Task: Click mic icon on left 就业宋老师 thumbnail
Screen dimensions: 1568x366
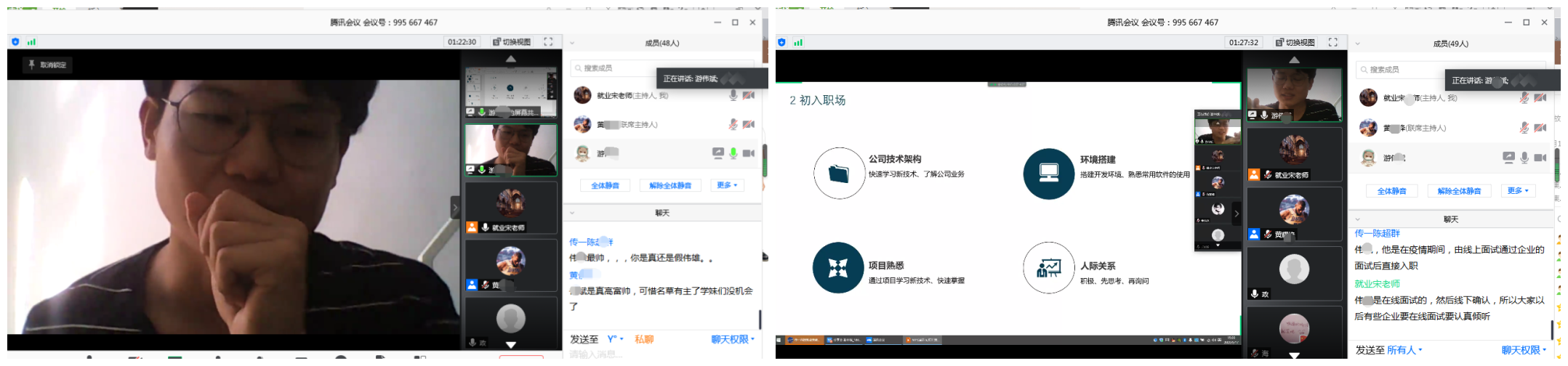Action: point(484,227)
